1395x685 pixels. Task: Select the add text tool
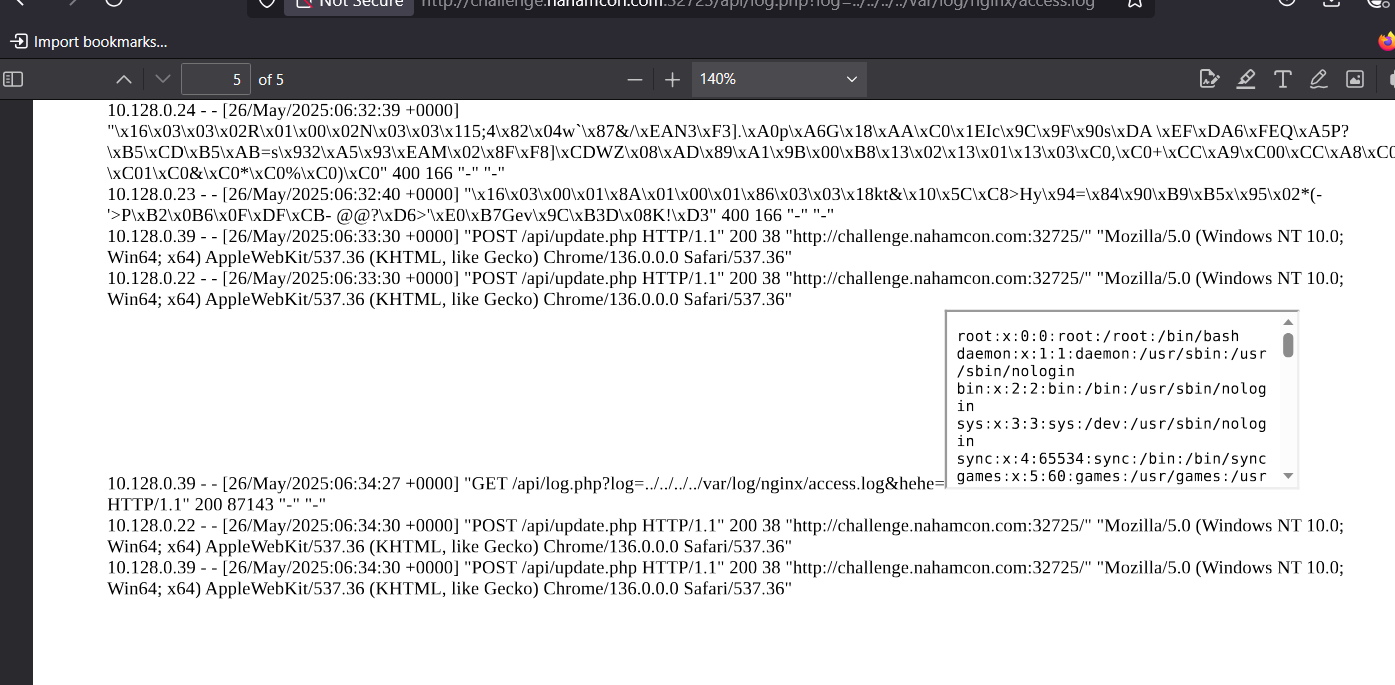point(1282,79)
